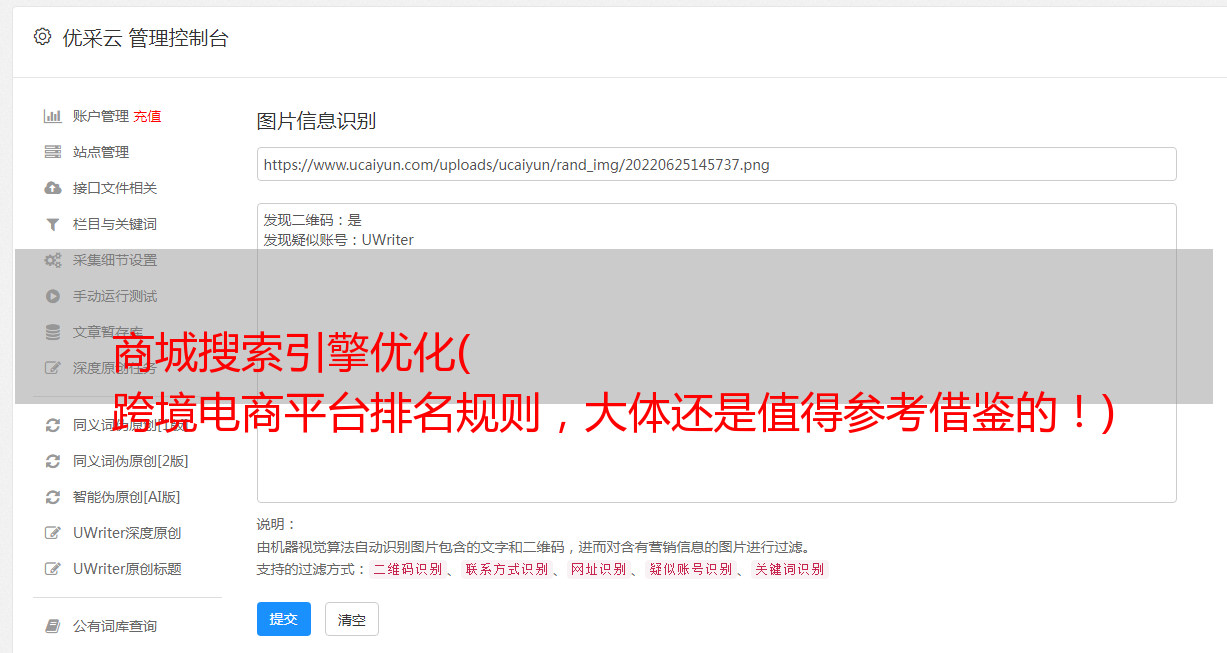
Task: Open 智能伪原创[AI版] menu item
Action: click(x=127, y=497)
